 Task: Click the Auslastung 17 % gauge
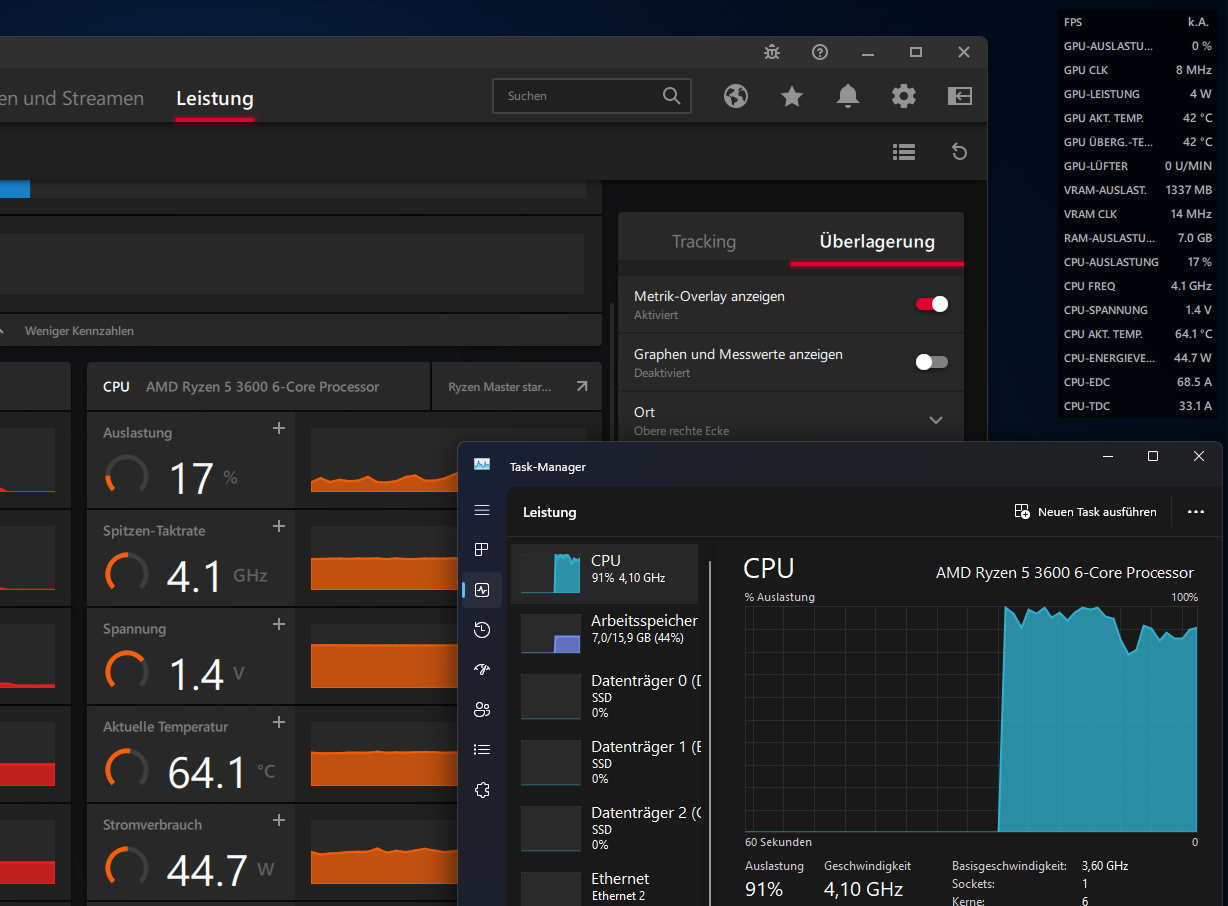(127, 477)
